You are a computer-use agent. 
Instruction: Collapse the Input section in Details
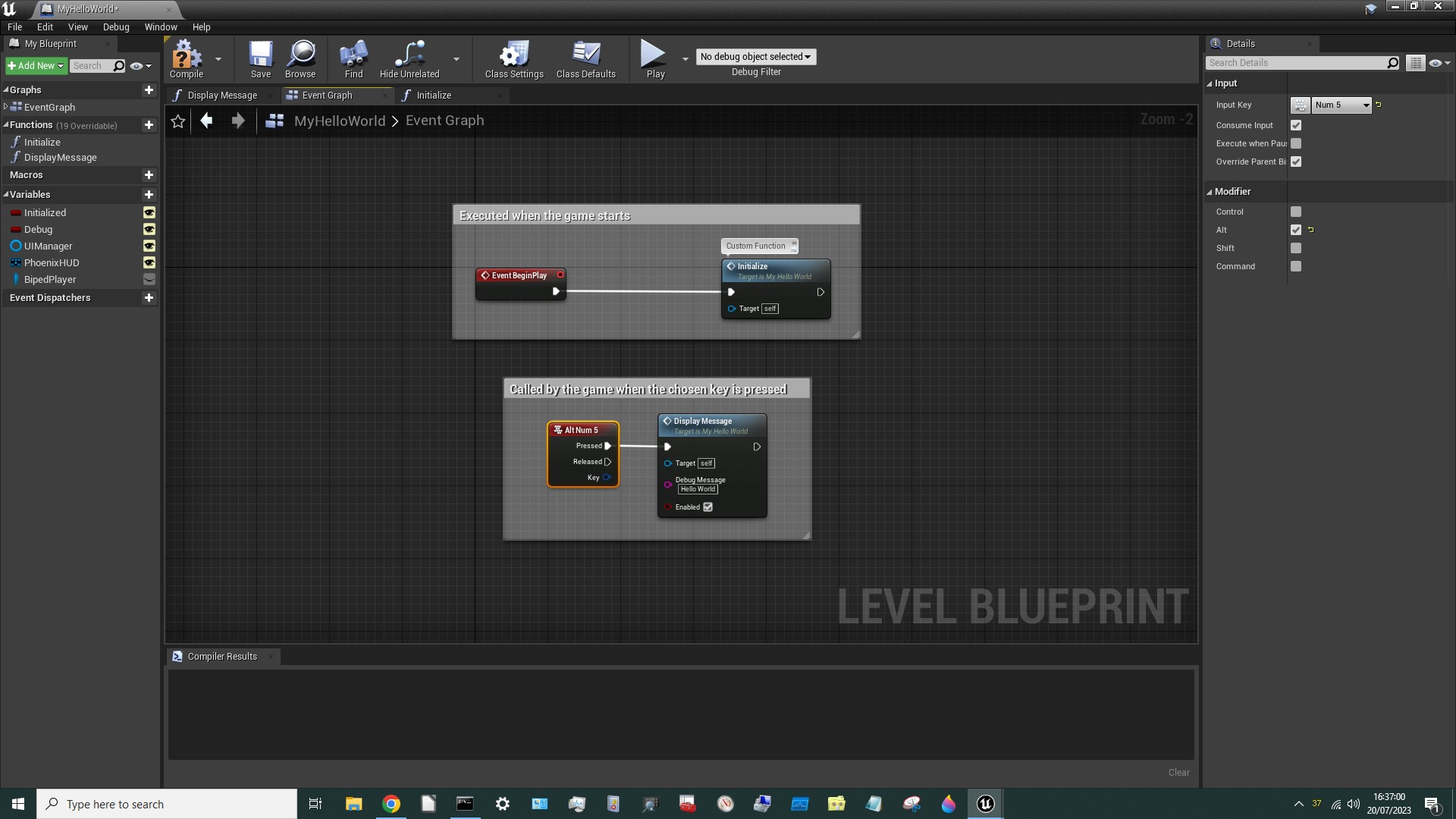pyautogui.click(x=1210, y=83)
